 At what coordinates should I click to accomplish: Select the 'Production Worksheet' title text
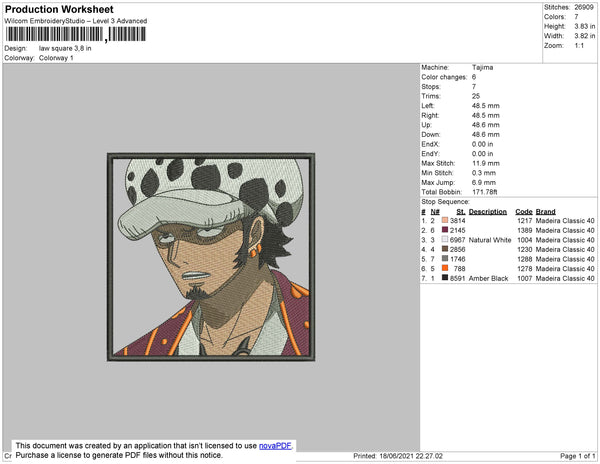pyautogui.click(x=59, y=10)
